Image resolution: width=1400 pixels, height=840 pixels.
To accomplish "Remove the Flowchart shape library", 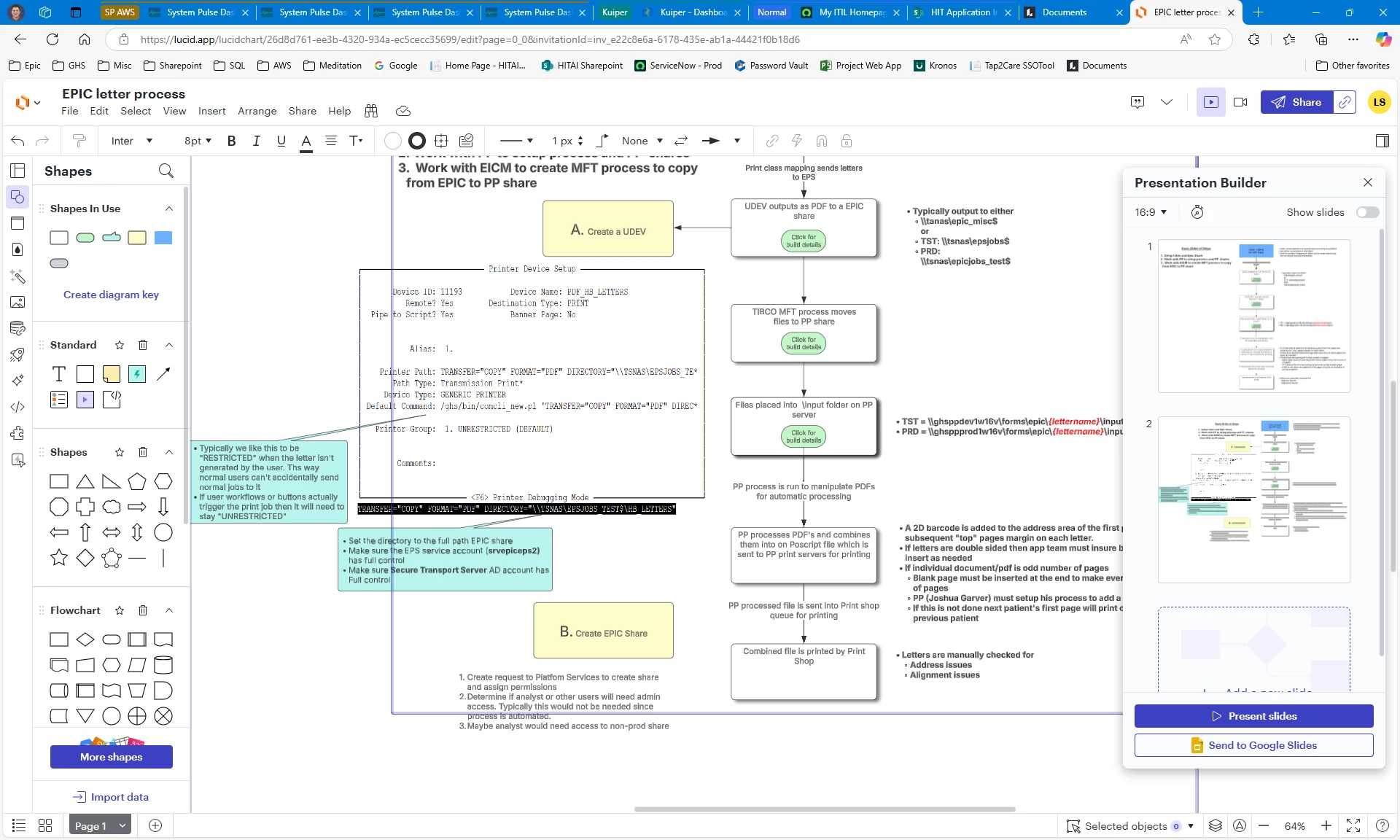I will coord(143,610).
